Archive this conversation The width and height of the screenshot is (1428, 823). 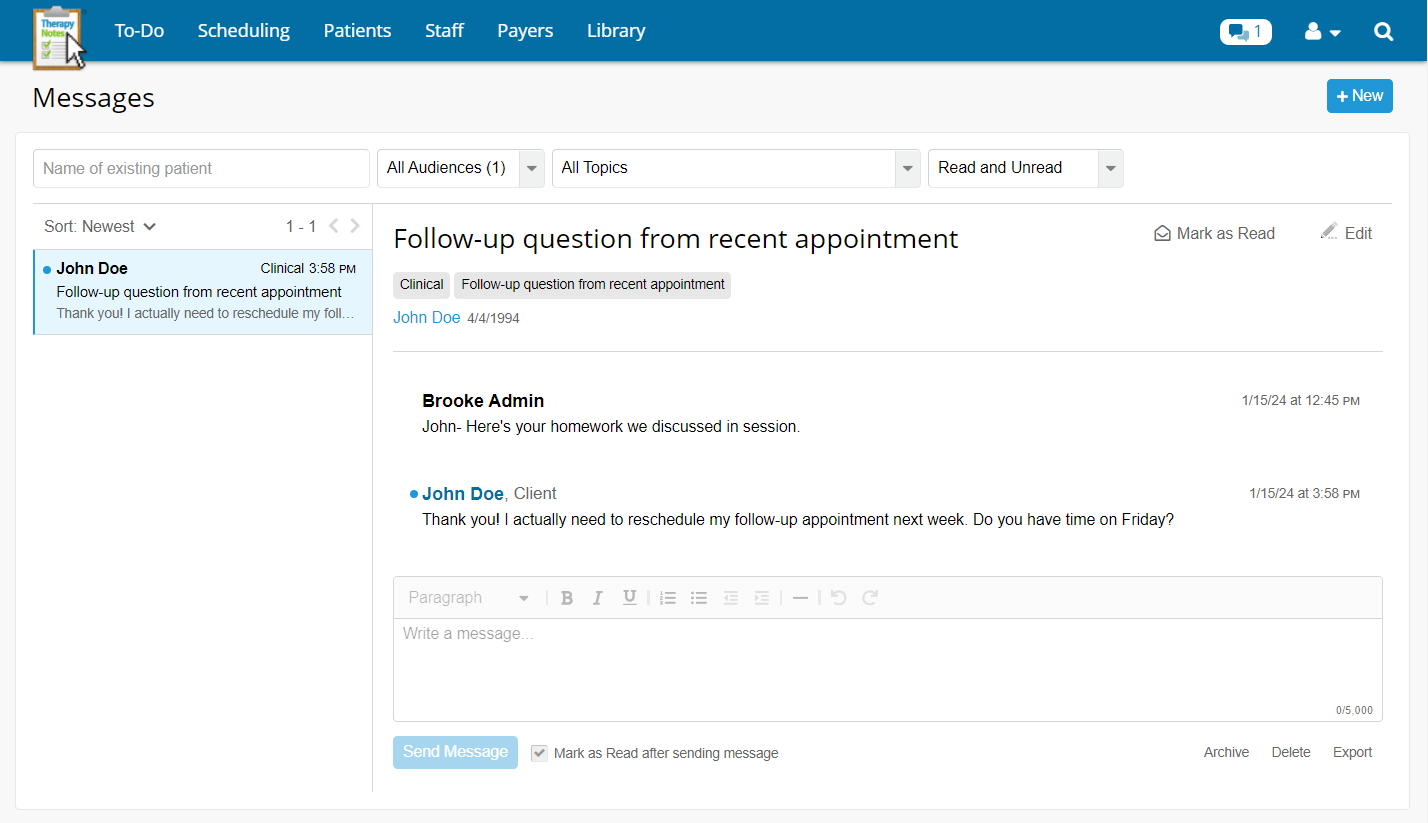tap(1226, 752)
